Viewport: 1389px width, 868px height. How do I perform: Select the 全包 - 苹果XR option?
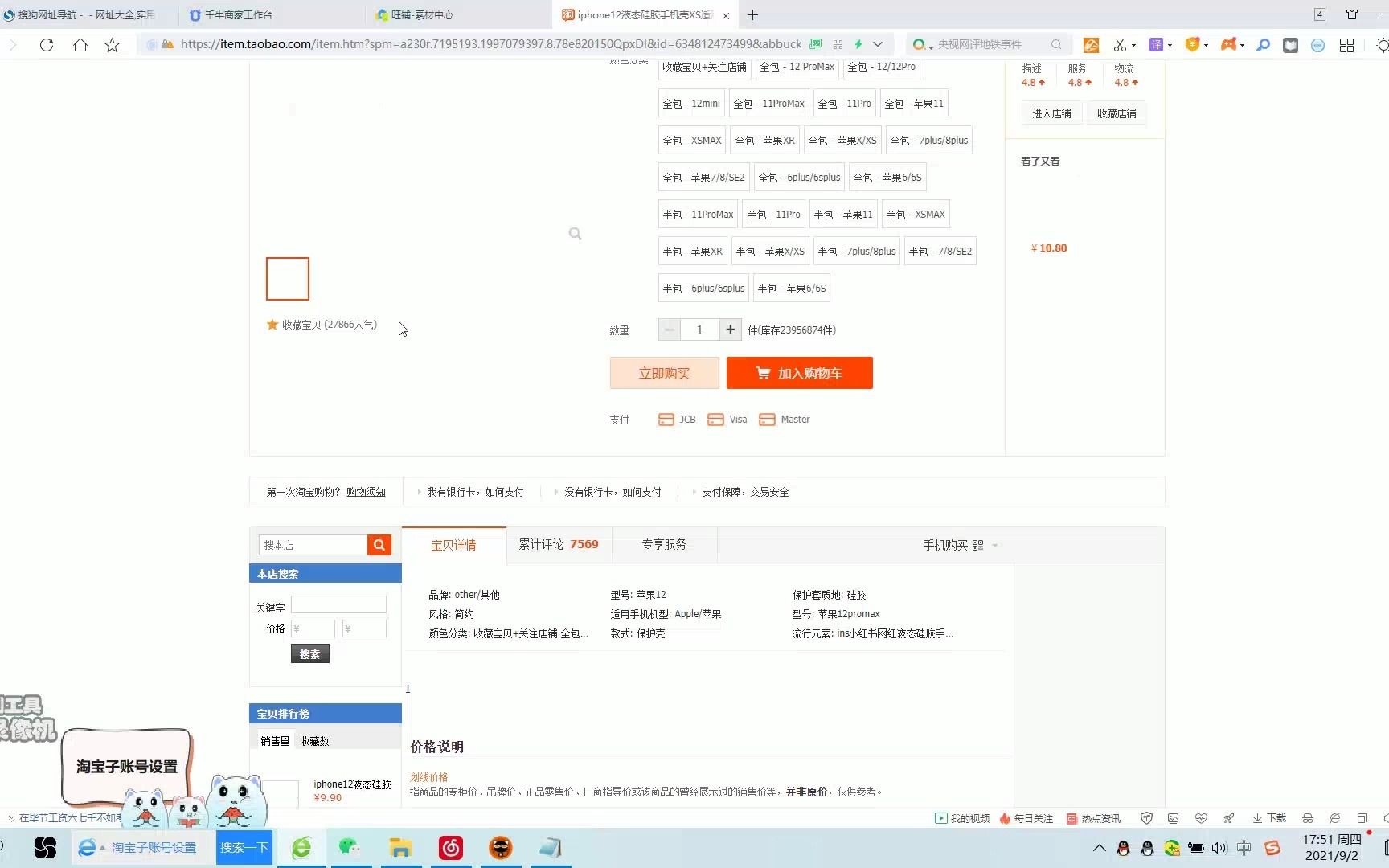click(765, 141)
